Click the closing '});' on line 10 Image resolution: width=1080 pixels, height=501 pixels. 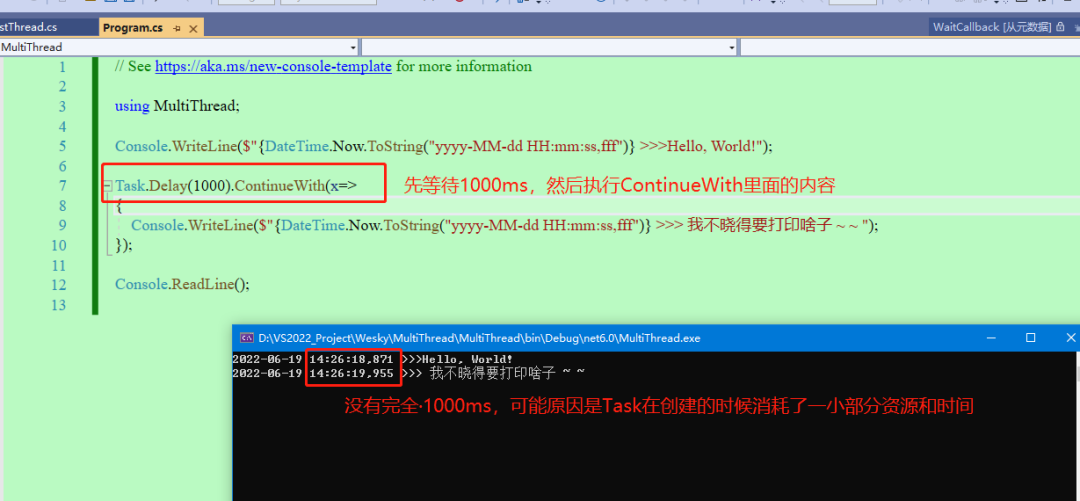pyautogui.click(x=124, y=245)
